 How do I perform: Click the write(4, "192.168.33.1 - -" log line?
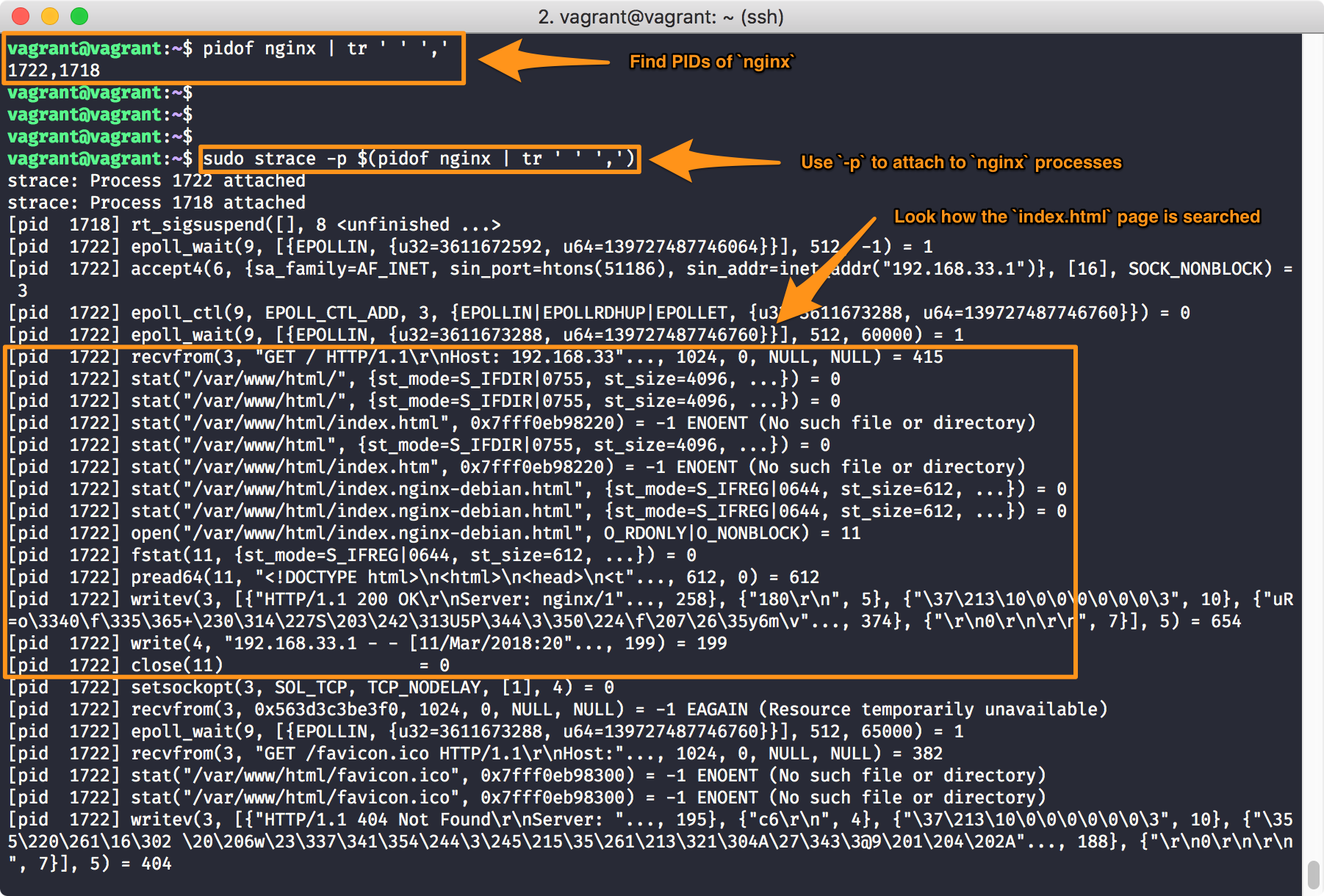367,643
